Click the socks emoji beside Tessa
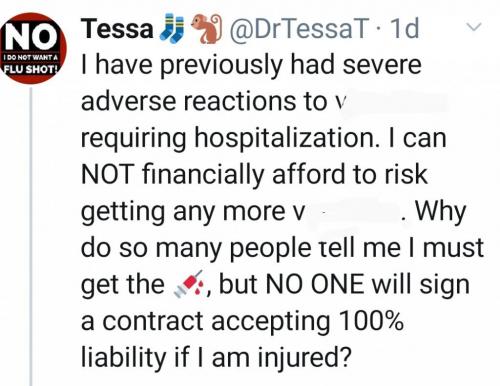Screen dimensions: 500x386 point(172,28)
